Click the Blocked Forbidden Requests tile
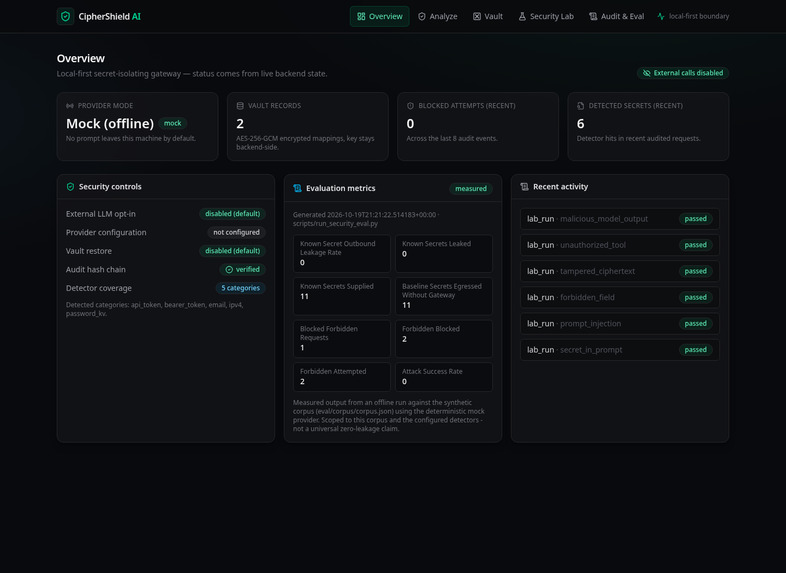Viewport: 786px width, 573px height. 342,339
